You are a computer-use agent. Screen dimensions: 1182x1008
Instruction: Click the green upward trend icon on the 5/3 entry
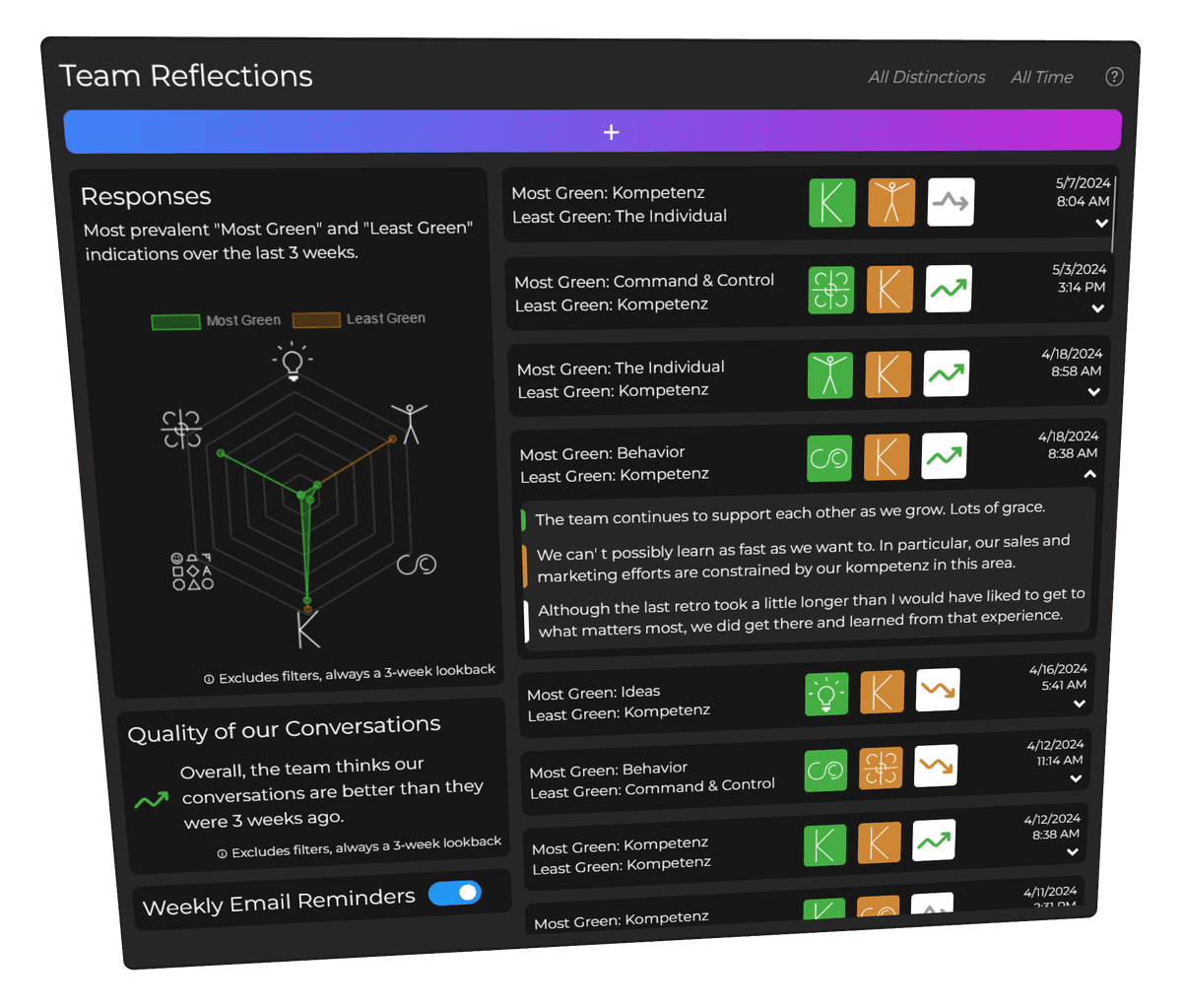[948, 289]
